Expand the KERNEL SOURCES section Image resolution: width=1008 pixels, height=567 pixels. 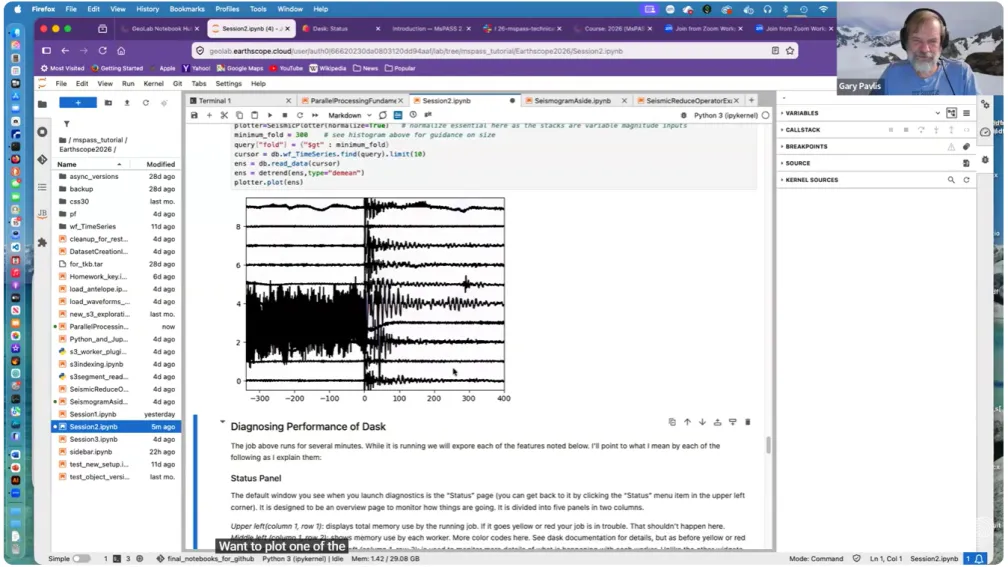coord(809,180)
